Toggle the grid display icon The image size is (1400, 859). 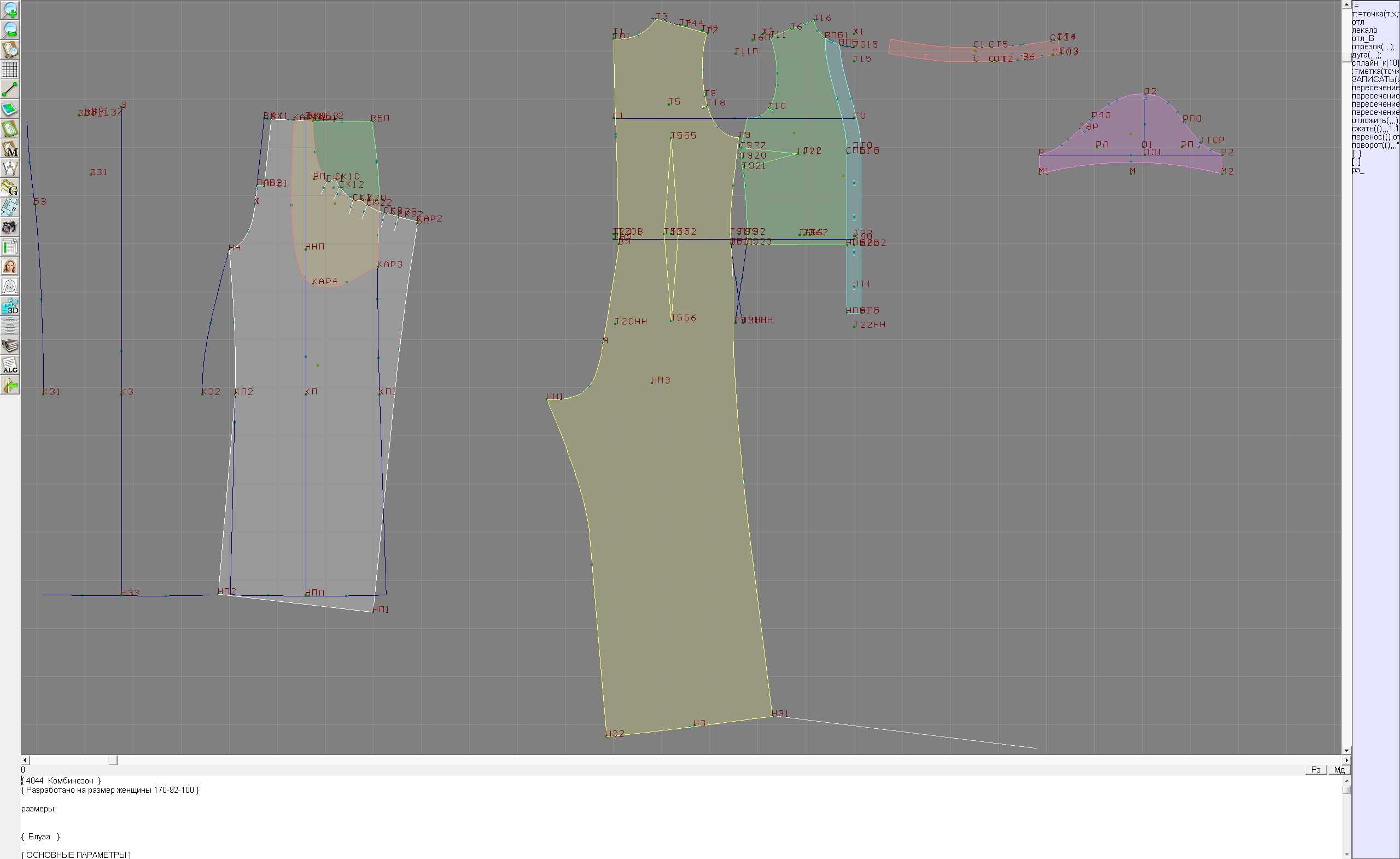pyautogui.click(x=10, y=69)
